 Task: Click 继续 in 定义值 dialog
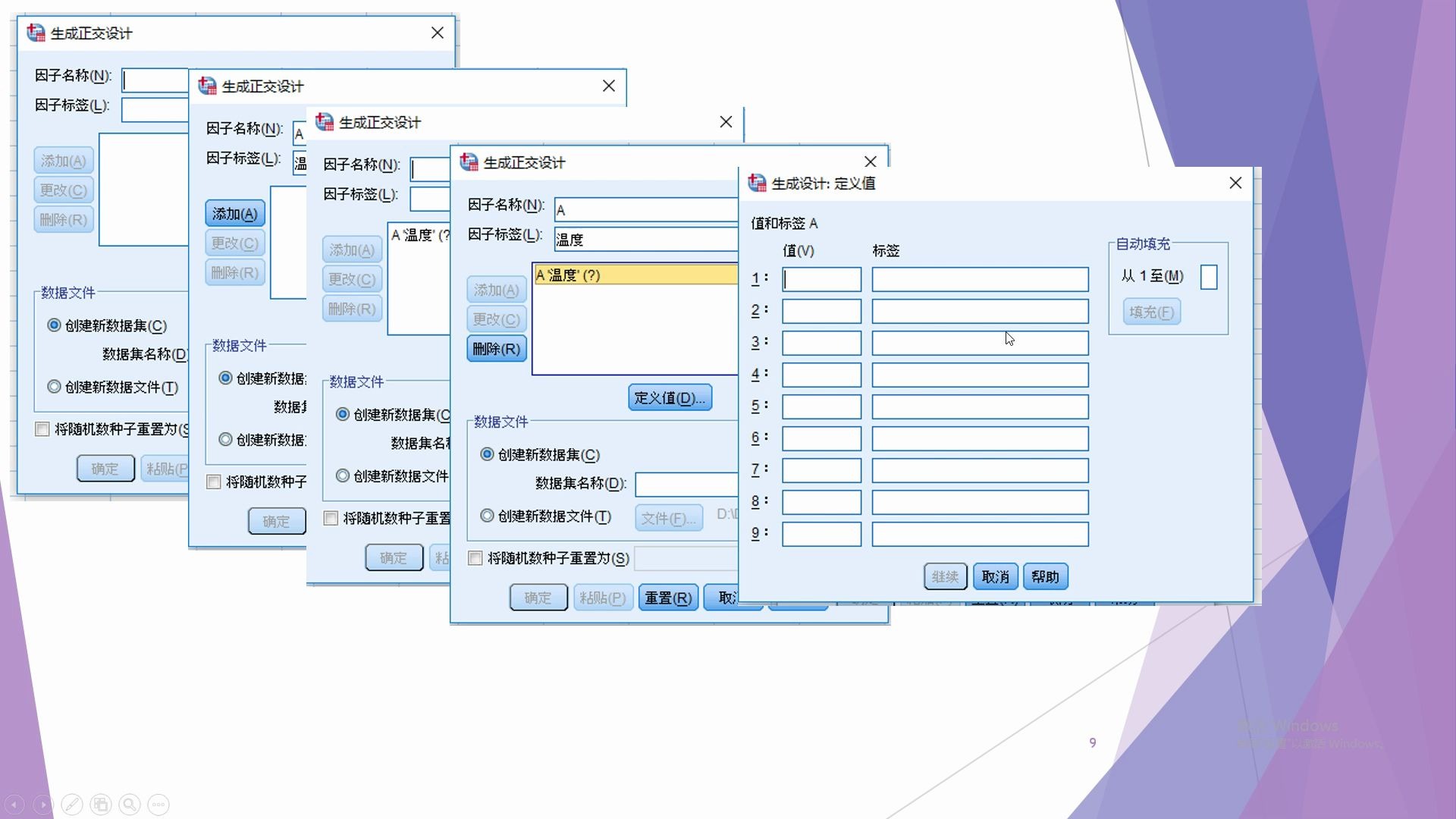click(945, 577)
